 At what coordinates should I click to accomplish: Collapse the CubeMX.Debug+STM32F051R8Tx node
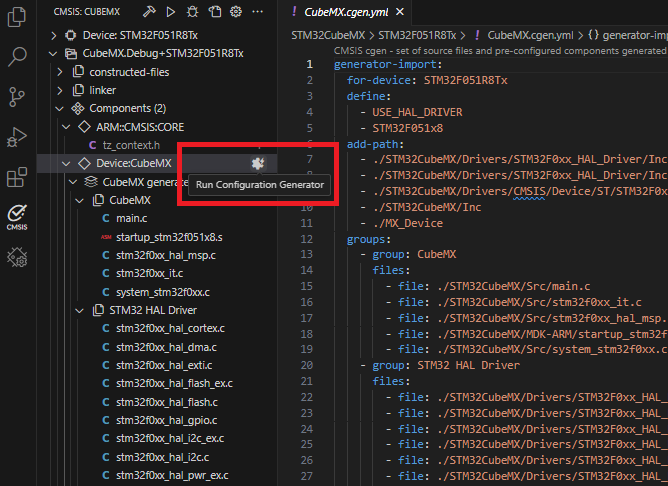pyautogui.click(x=53, y=54)
